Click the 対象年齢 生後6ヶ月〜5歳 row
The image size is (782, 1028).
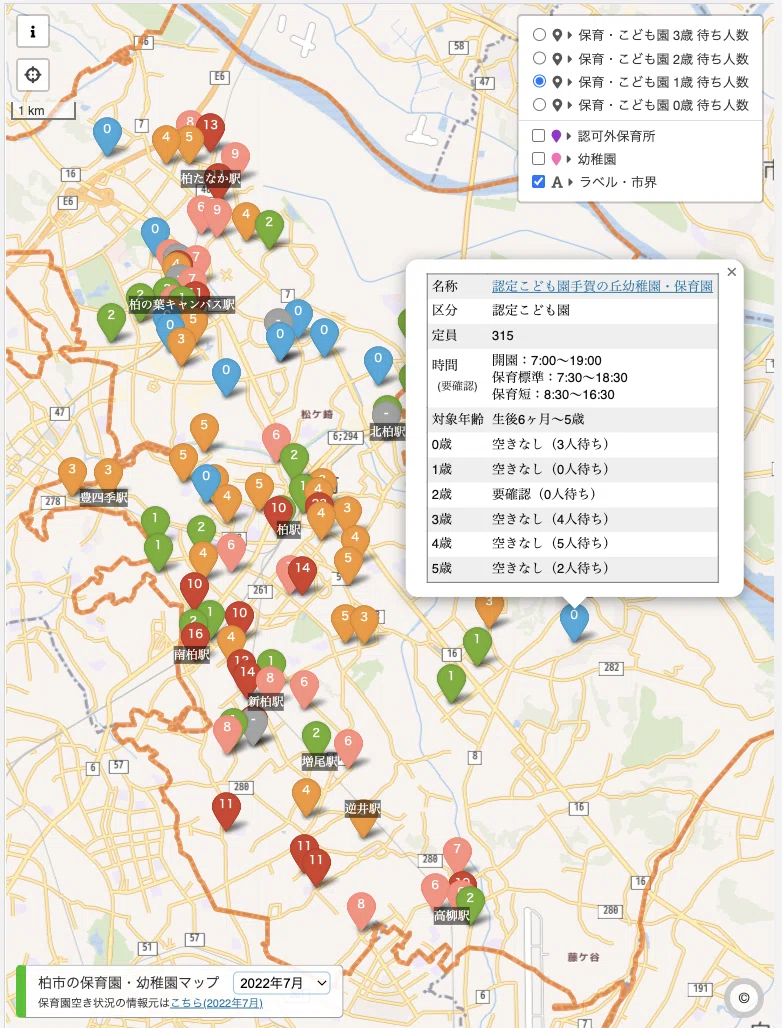572,419
